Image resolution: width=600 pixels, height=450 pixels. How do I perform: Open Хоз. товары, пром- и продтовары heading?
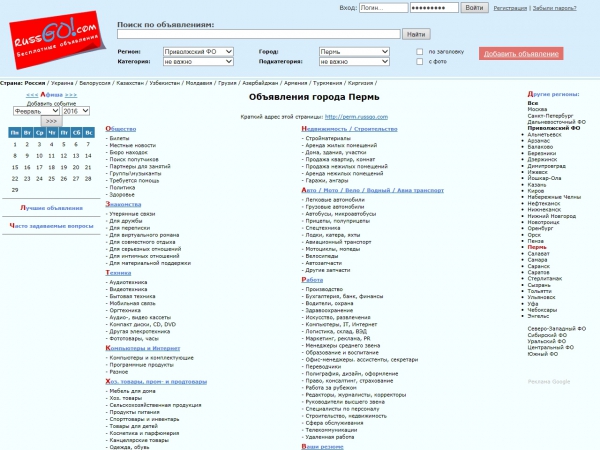[156, 382]
